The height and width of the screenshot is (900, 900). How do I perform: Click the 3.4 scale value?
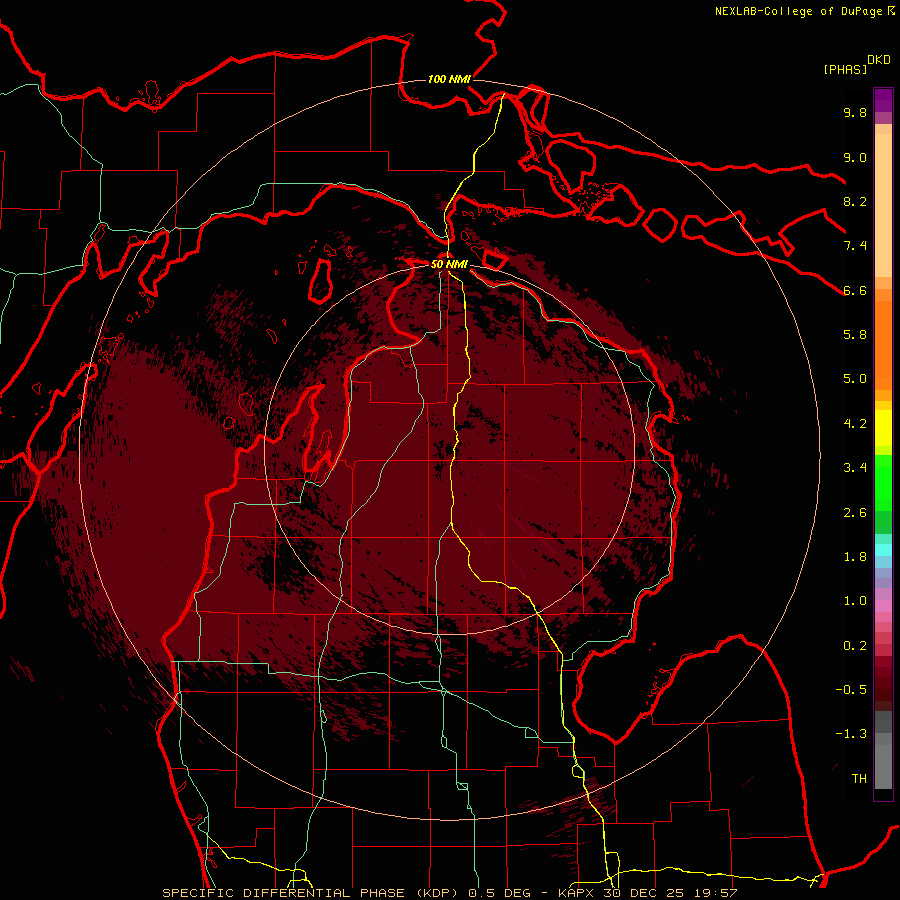tap(855, 468)
